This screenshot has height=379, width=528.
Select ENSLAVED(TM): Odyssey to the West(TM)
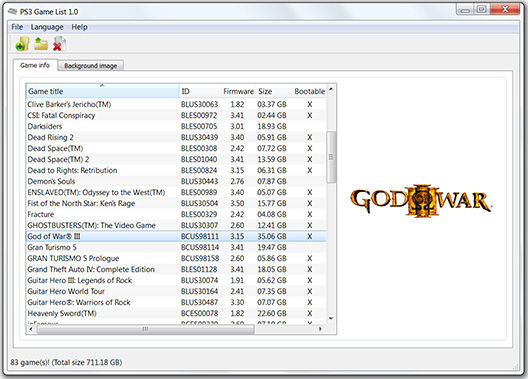click(x=176, y=193)
